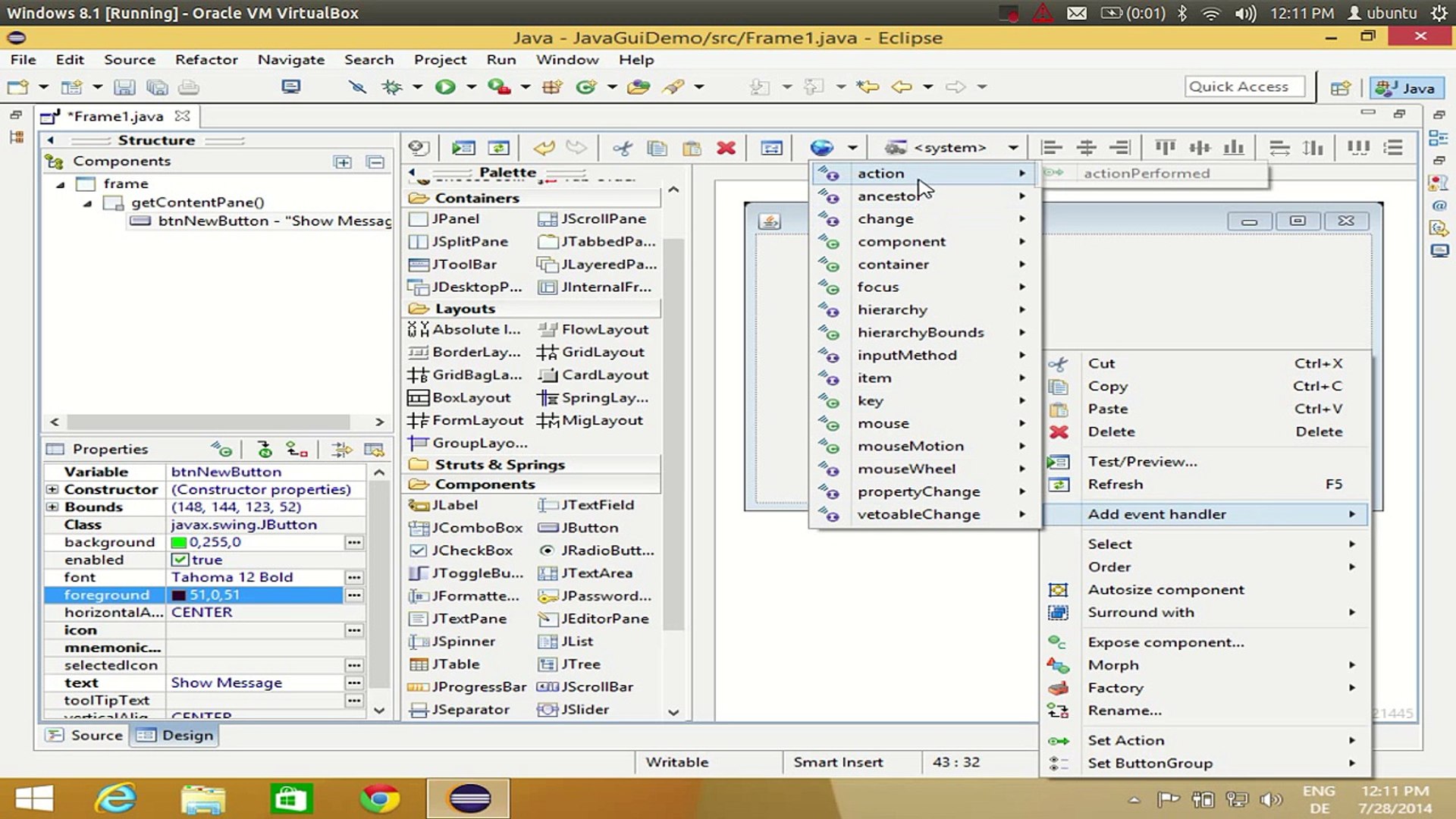Select JButton from the palette
This screenshot has width=1456, height=819.
point(578,528)
